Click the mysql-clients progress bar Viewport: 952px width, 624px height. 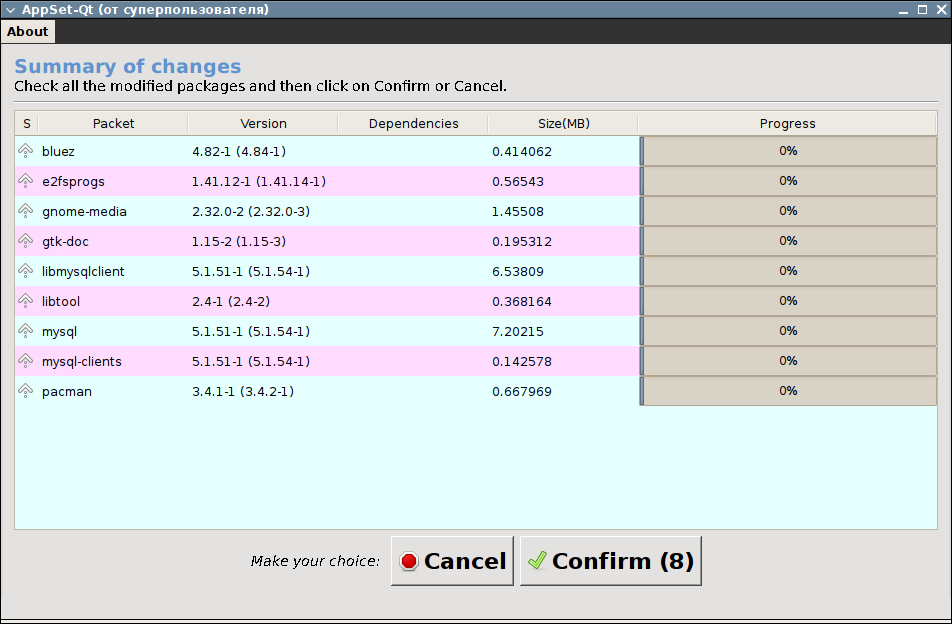click(x=788, y=361)
